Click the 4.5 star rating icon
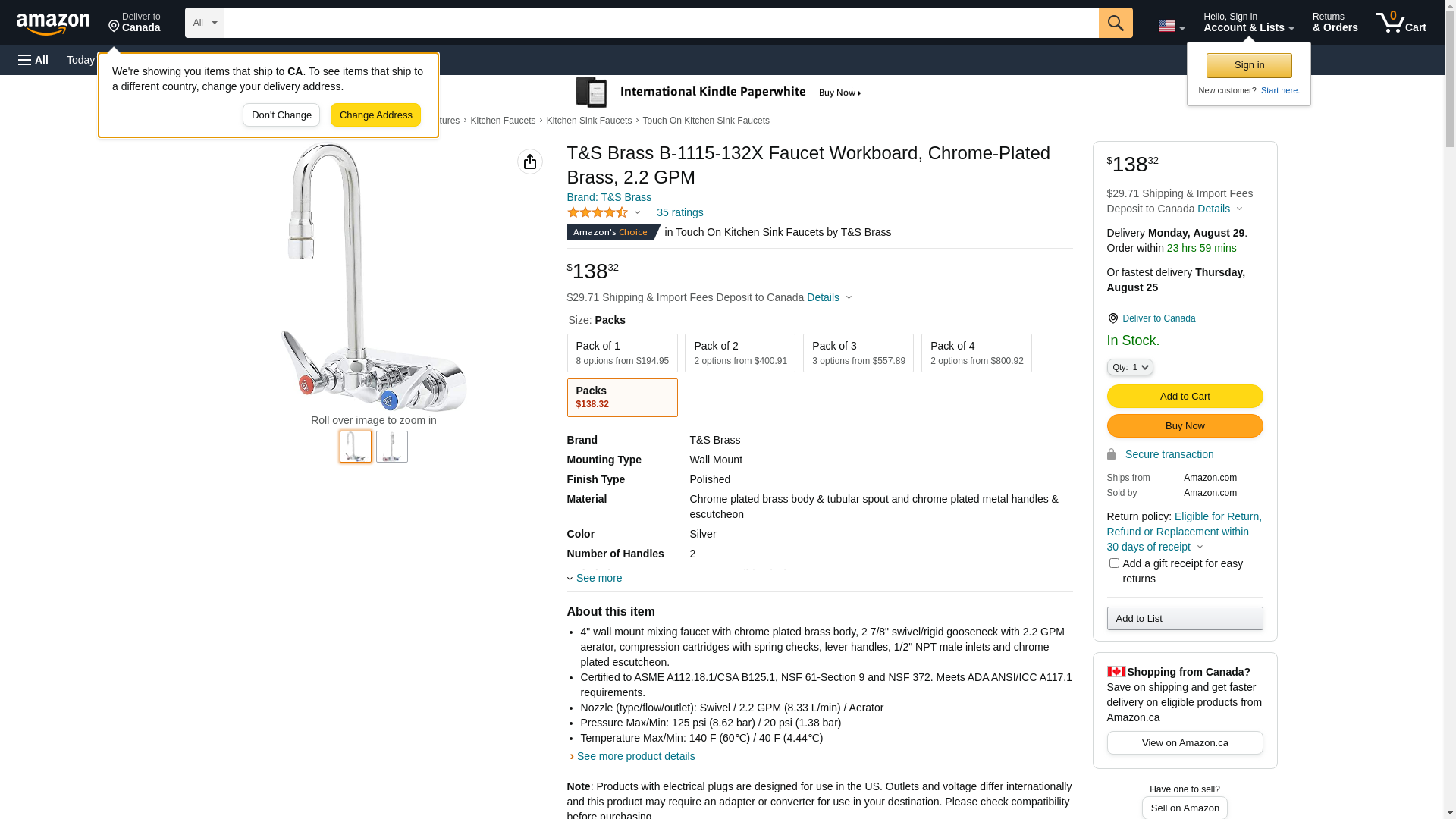Viewport: 1456px width, 819px height. tap(598, 213)
